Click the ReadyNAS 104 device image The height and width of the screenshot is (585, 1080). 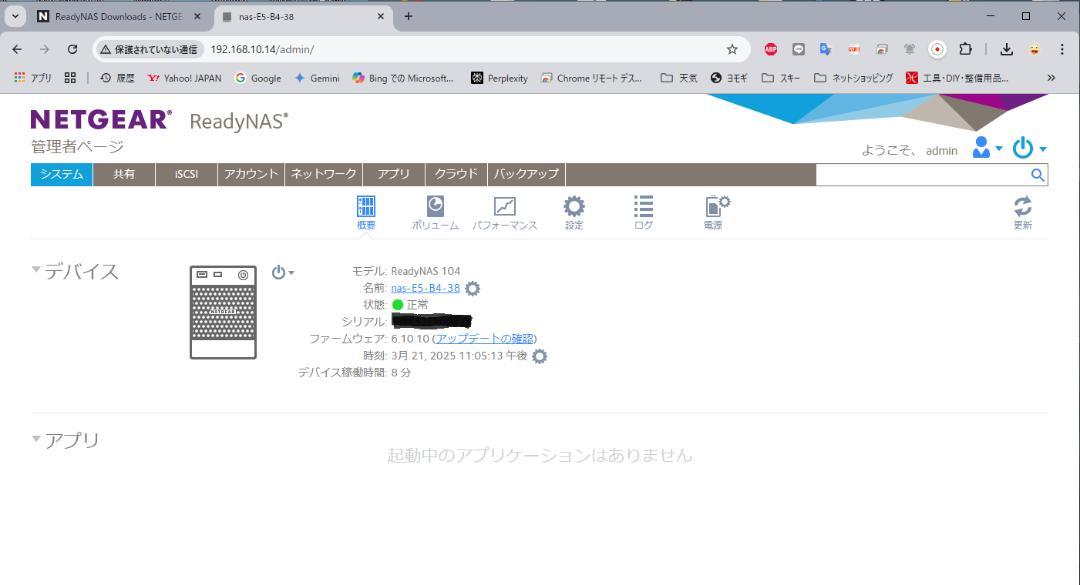223,312
